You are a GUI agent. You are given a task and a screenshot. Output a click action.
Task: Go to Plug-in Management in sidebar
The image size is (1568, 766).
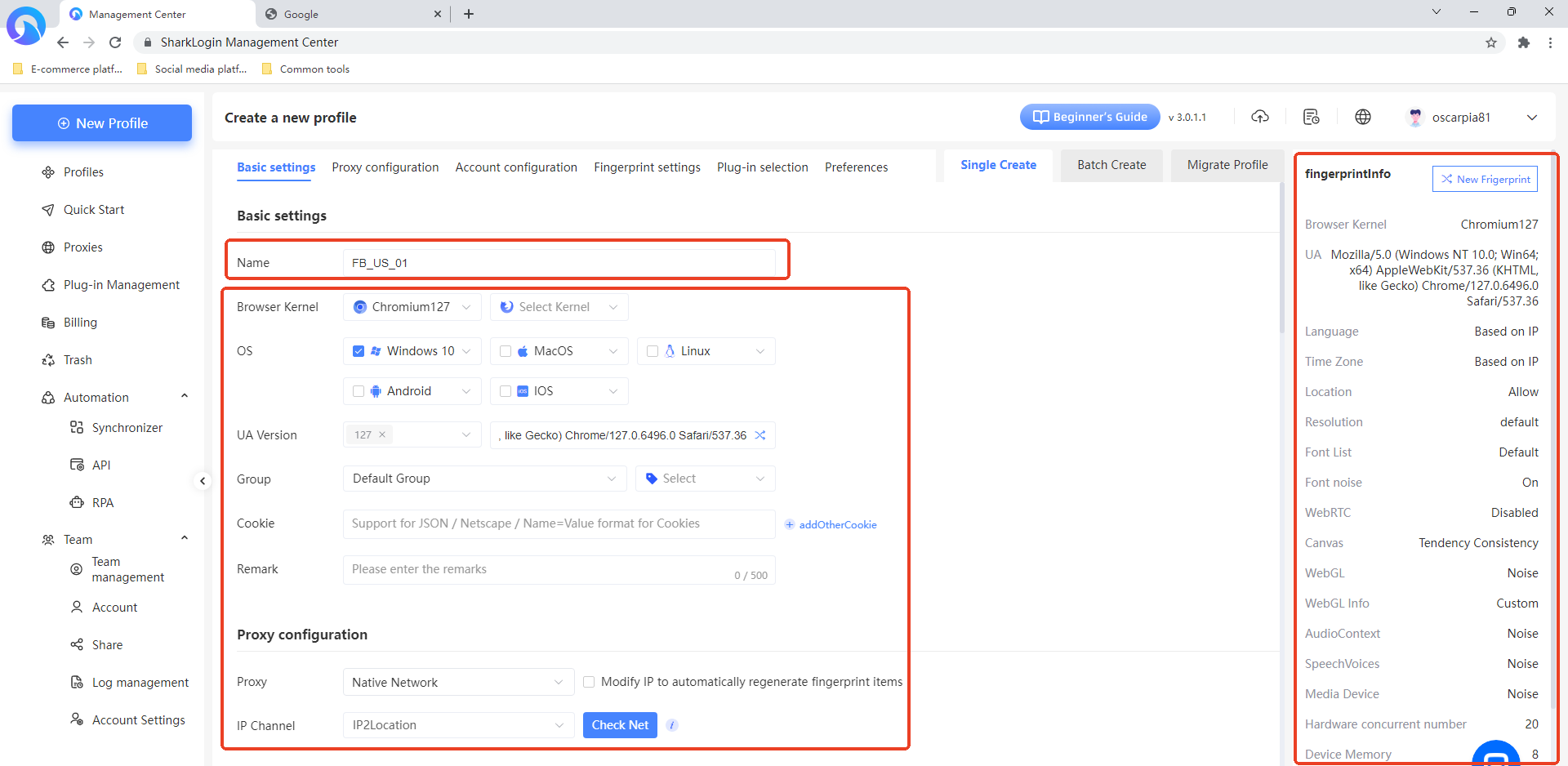coord(121,285)
